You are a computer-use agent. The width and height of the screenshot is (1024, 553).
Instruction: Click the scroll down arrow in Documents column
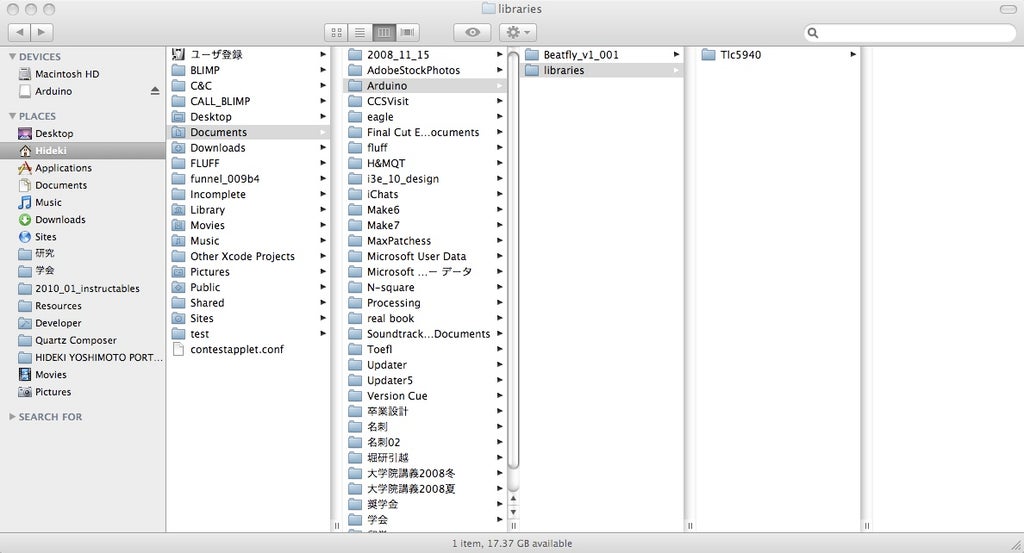[x=513, y=512]
